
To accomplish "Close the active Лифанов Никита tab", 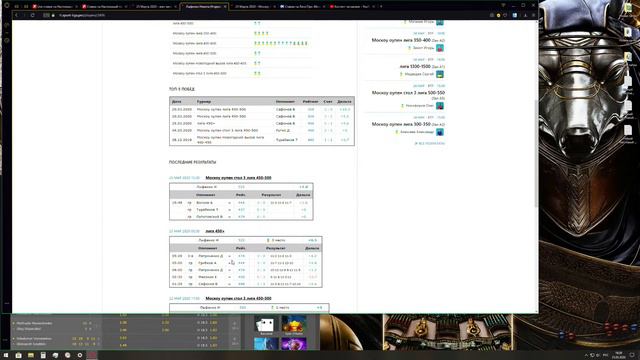I will [225, 7].
